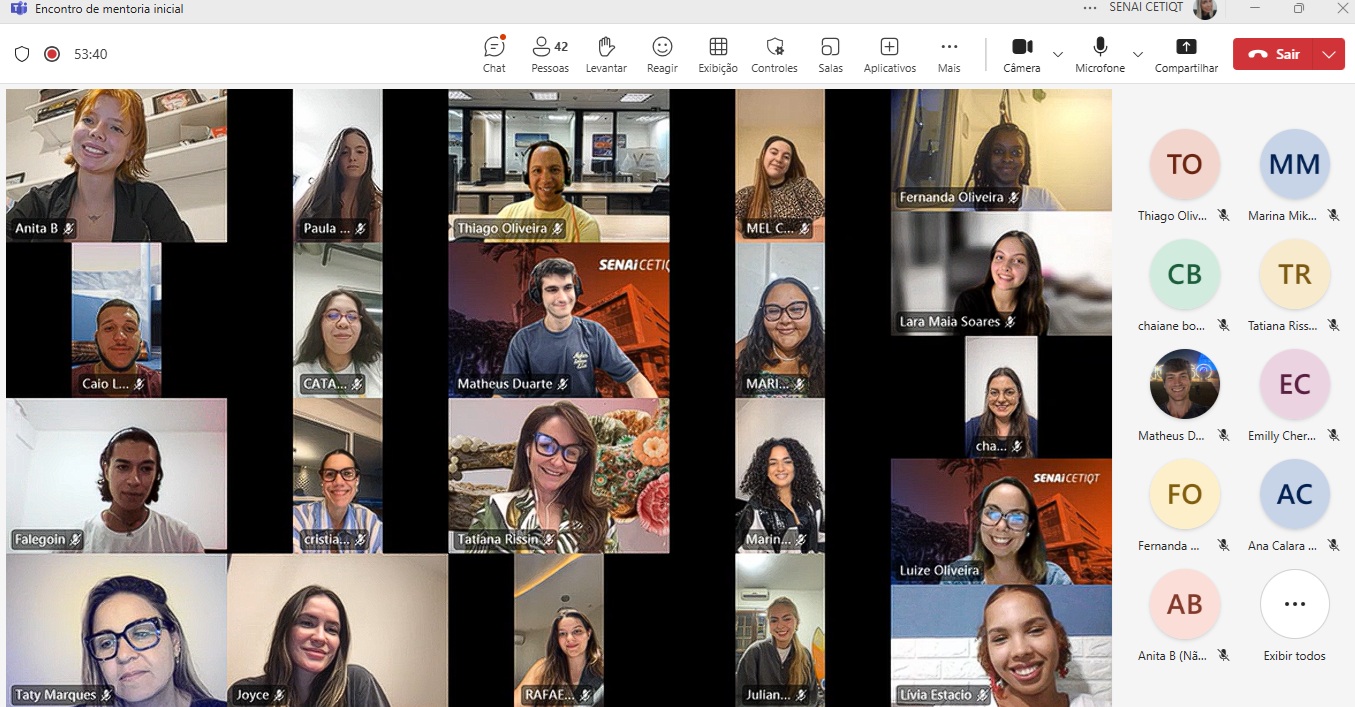Image resolution: width=1355 pixels, height=707 pixels.
Task: Click the Compartilhar share screen button
Action: click(1186, 54)
